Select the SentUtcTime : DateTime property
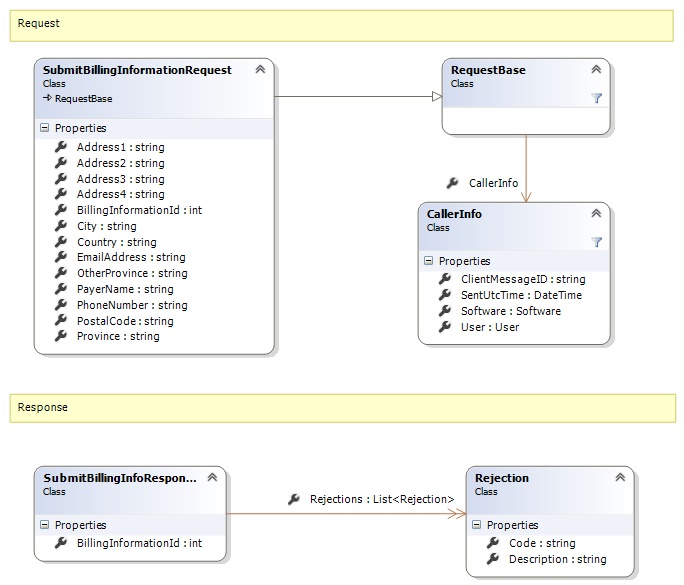The height and width of the screenshot is (585, 684). tap(521, 295)
